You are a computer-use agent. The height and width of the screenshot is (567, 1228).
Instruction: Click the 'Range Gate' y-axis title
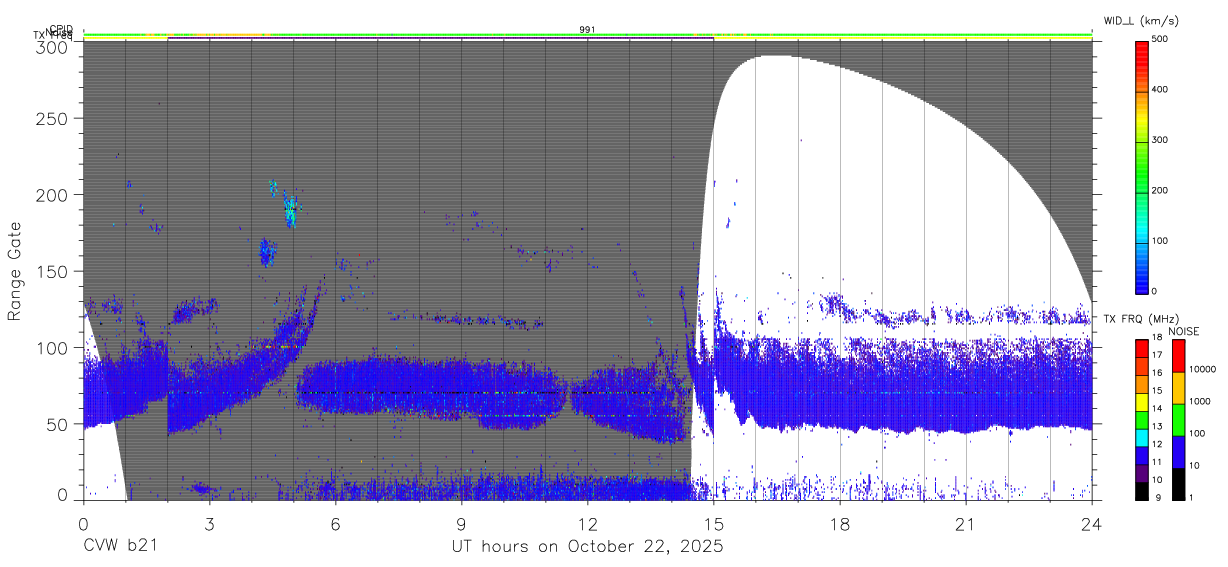pos(15,271)
